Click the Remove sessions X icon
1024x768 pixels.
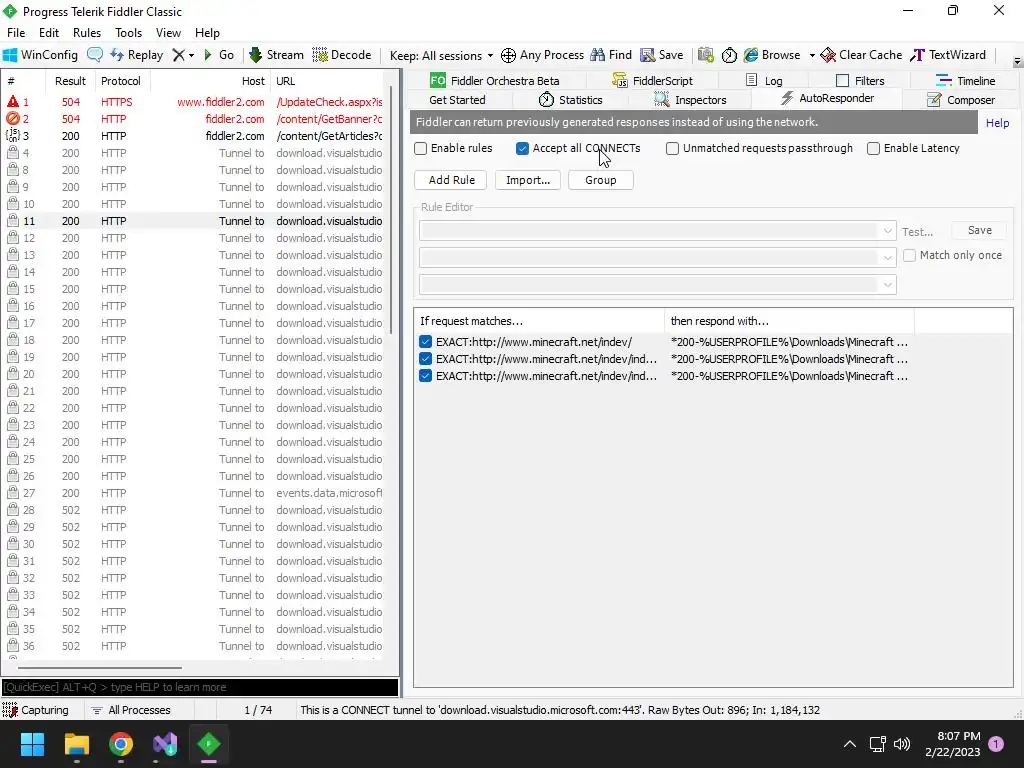click(x=178, y=55)
